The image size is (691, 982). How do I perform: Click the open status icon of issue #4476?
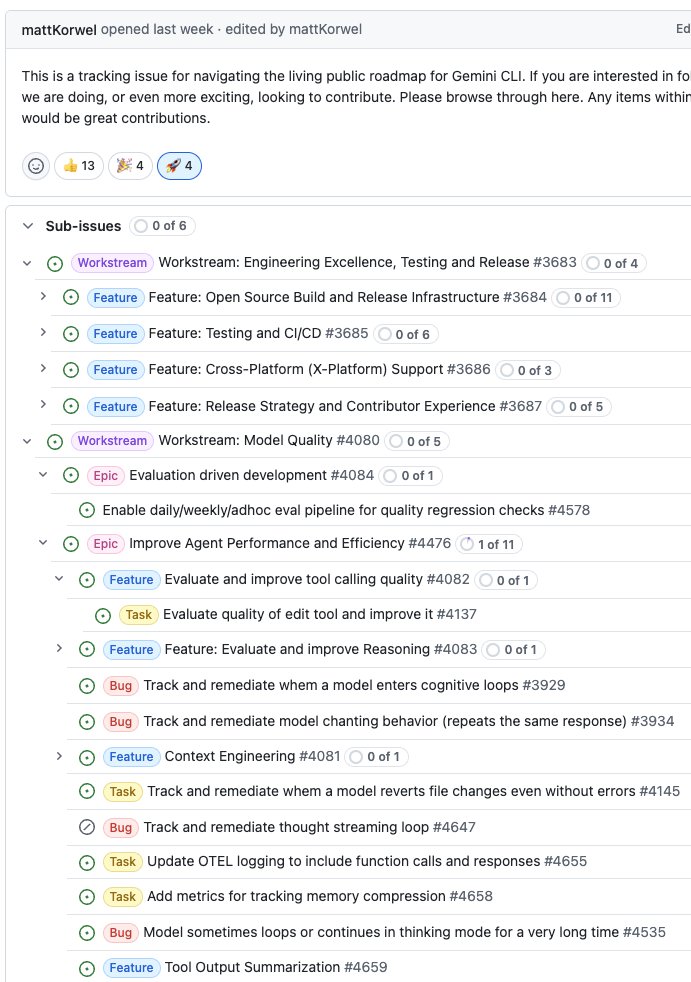point(71,544)
